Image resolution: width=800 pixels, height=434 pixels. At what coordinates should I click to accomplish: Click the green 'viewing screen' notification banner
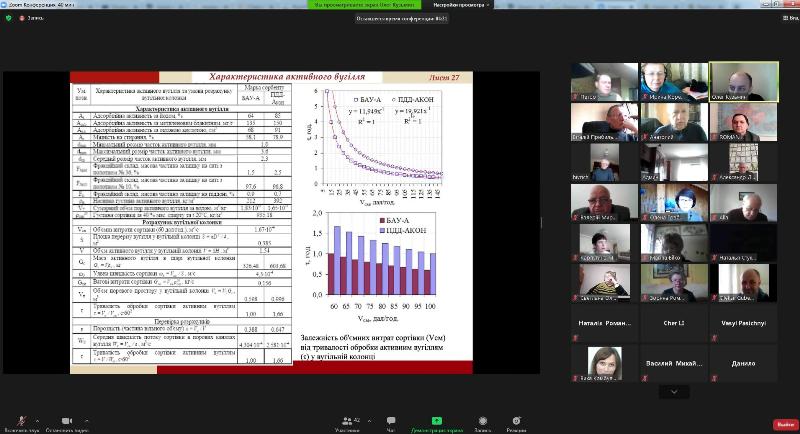[364, 5]
